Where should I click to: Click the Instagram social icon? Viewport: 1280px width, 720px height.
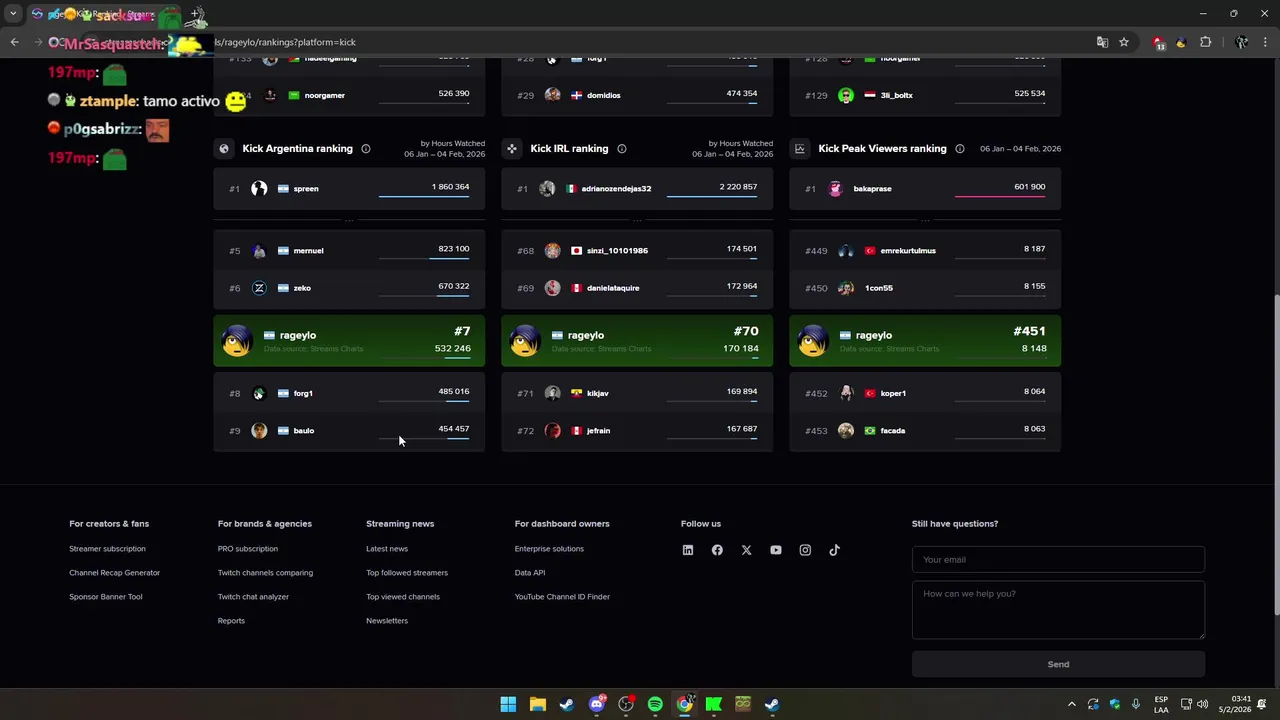click(x=805, y=550)
